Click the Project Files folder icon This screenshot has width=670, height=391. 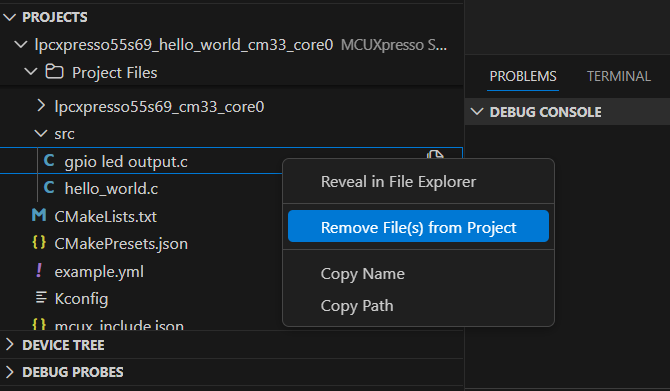(x=54, y=72)
